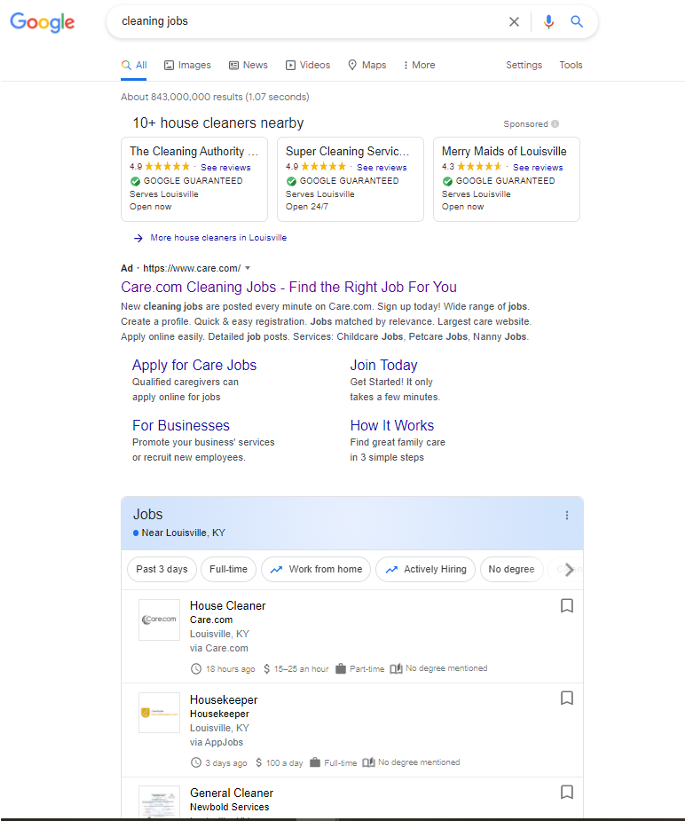Screen dimensions: 686x822
Task: Show more job filters with right chevron
Action: click(x=569, y=569)
